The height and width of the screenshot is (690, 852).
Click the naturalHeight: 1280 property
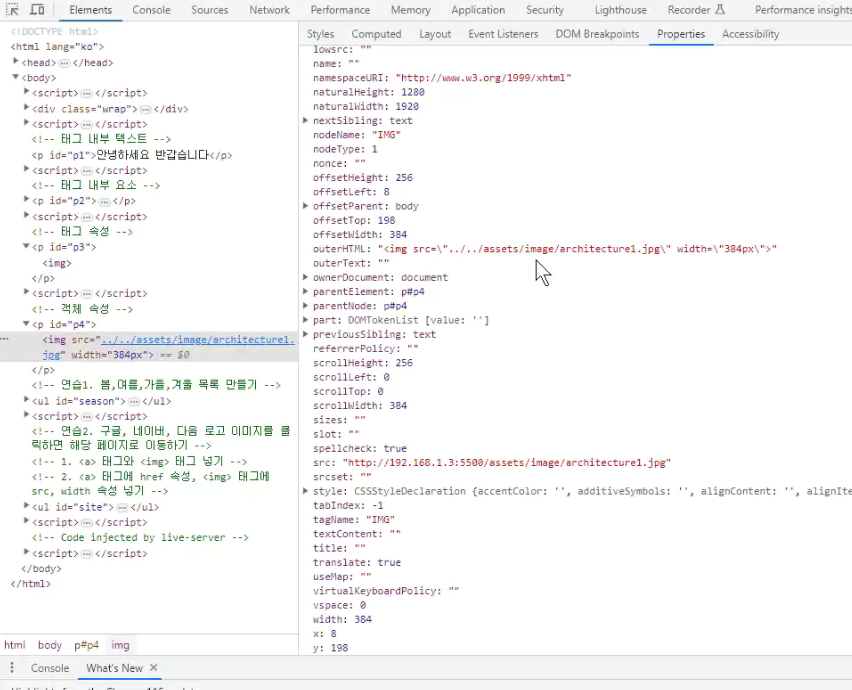pyautogui.click(x=368, y=92)
